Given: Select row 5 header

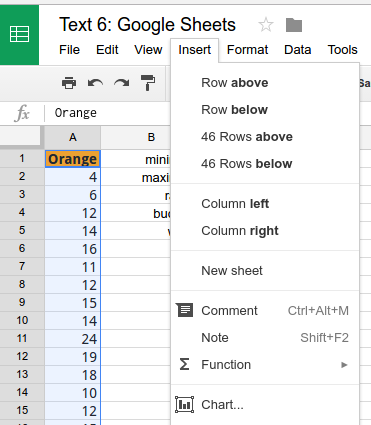Looking at the screenshot, I should [x=22, y=230].
